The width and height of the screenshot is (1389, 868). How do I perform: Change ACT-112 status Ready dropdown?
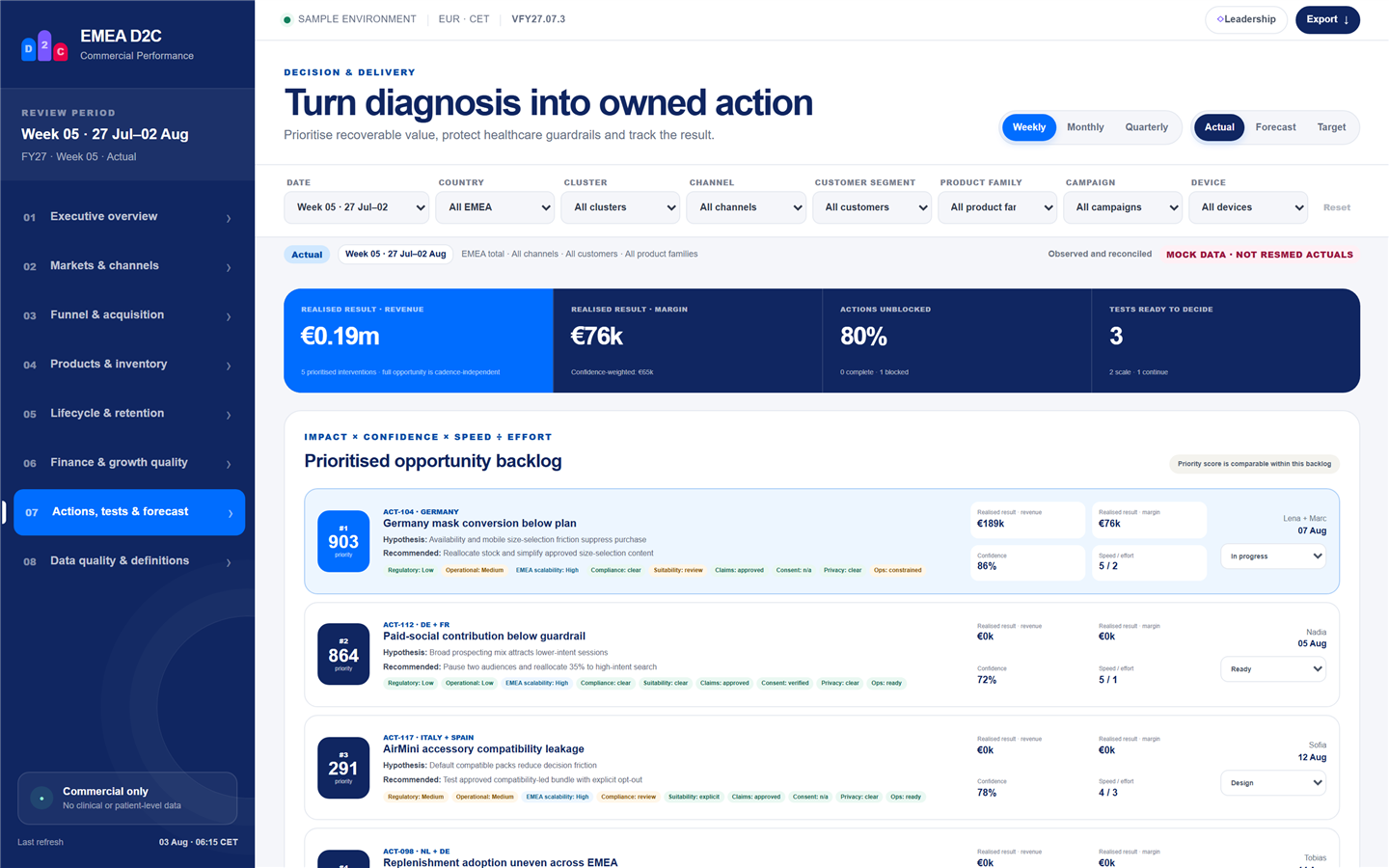(x=1273, y=669)
